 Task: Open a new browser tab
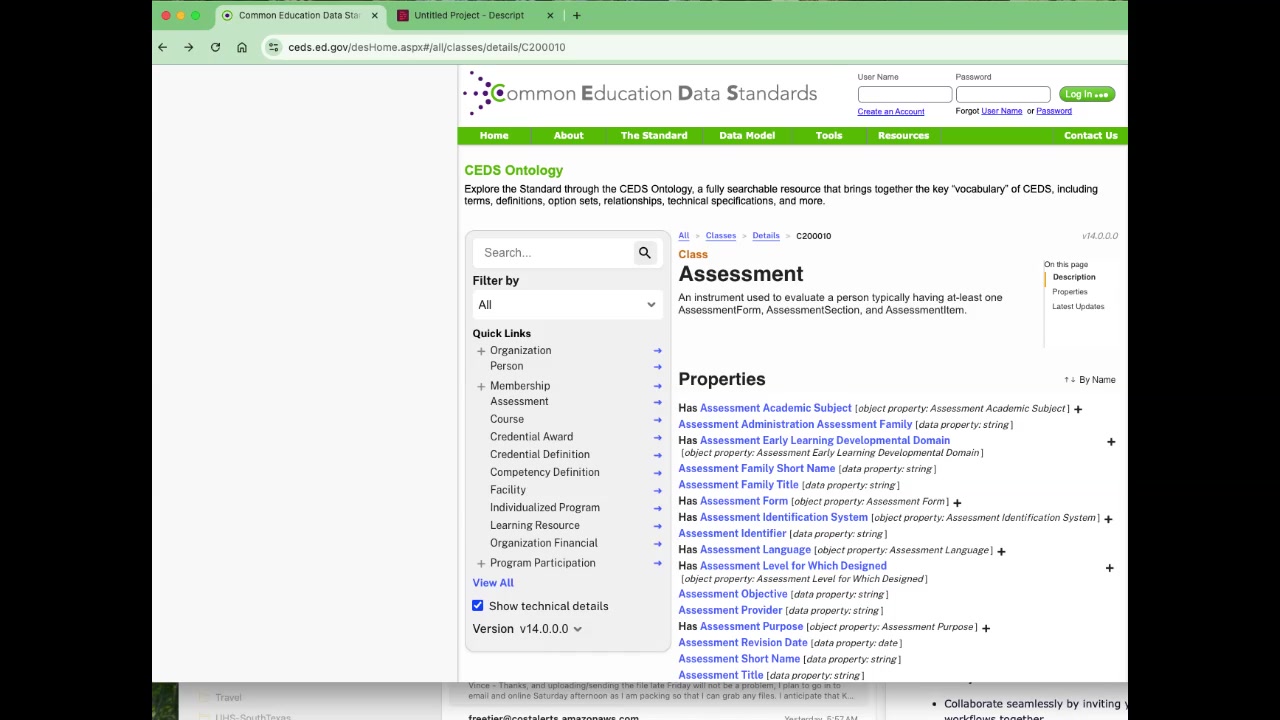click(576, 15)
